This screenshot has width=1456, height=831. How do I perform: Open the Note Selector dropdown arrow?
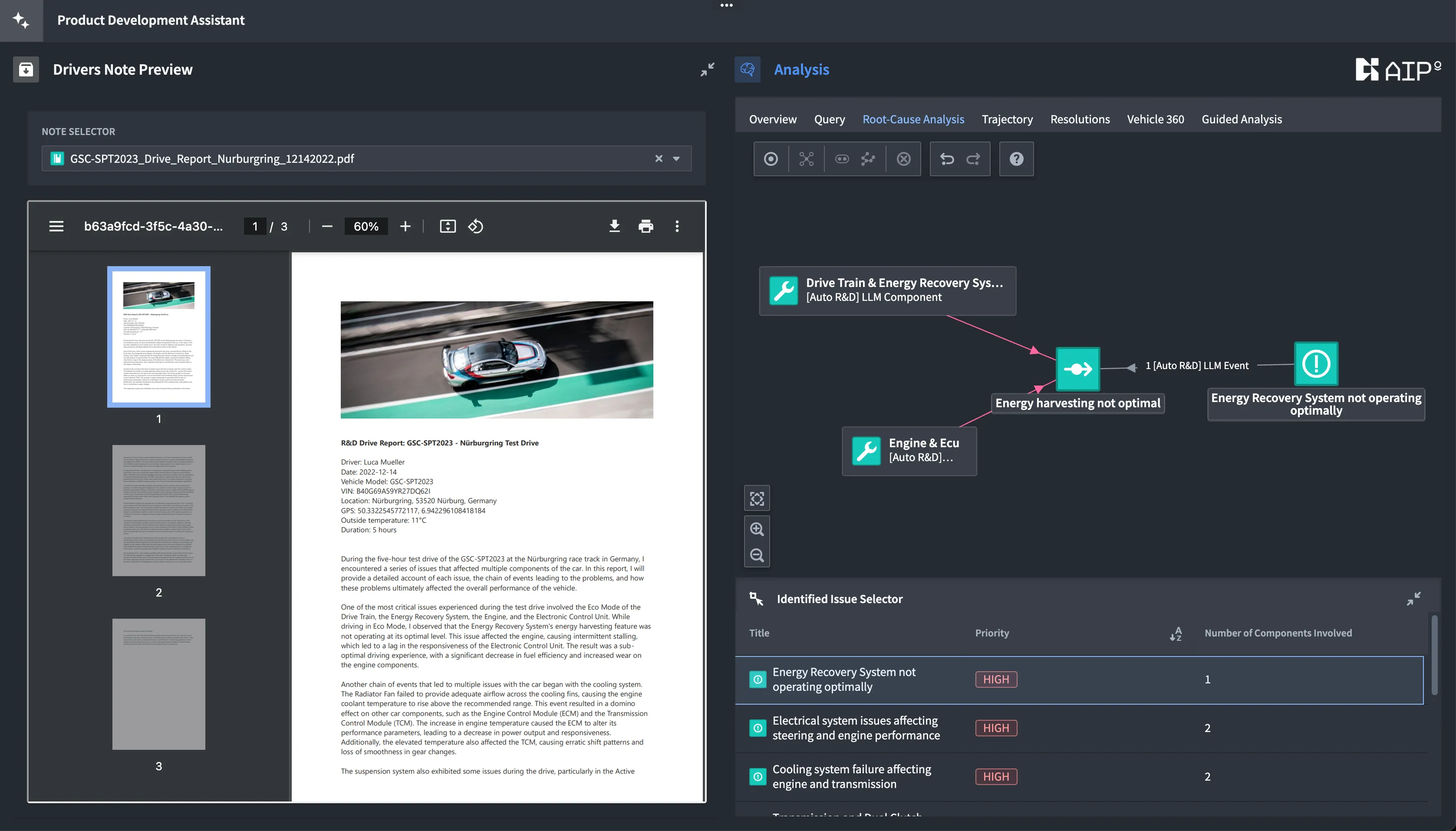click(x=677, y=158)
